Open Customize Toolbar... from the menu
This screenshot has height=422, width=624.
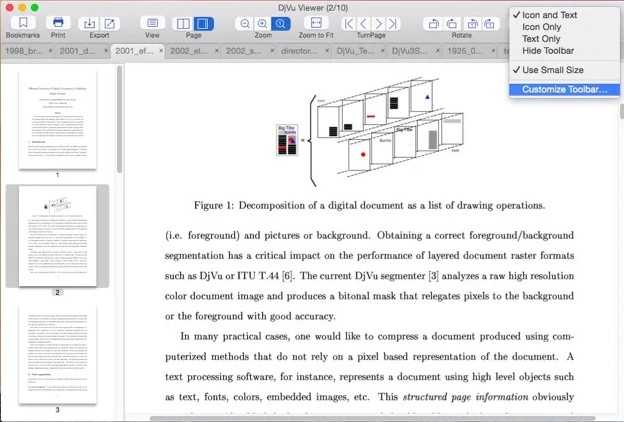click(564, 90)
